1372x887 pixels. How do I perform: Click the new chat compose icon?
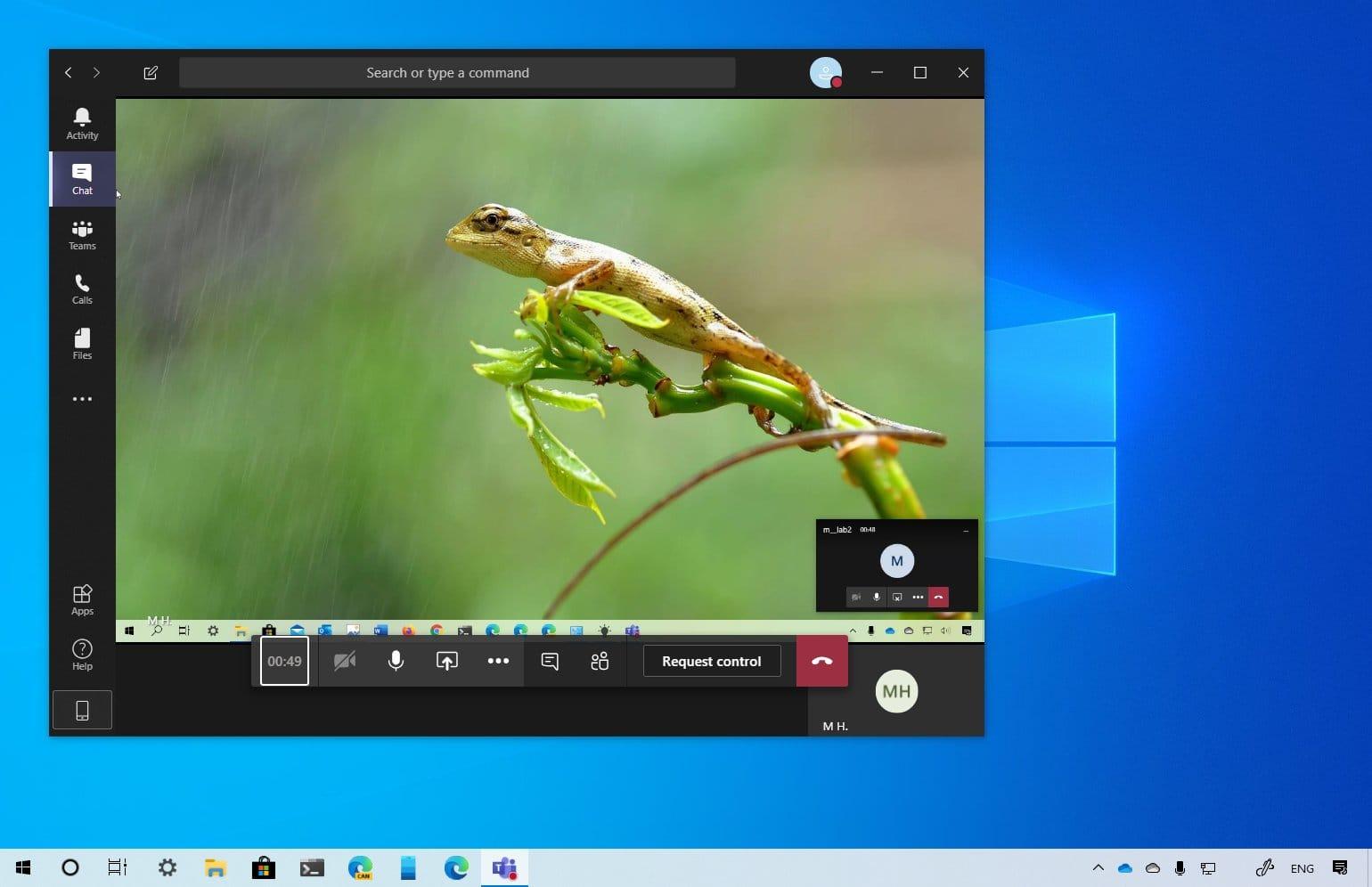point(151,73)
